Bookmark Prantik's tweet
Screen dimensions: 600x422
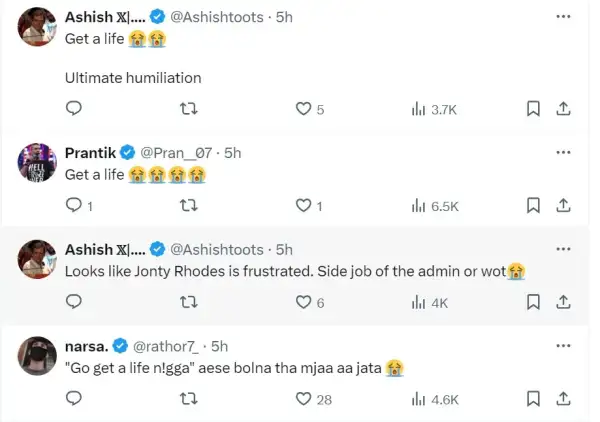[x=534, y=206]
